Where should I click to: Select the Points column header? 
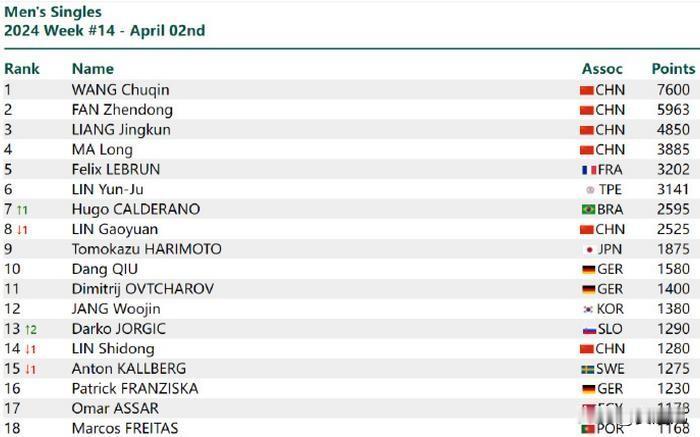pyautogui.click(x=673, y=69)
